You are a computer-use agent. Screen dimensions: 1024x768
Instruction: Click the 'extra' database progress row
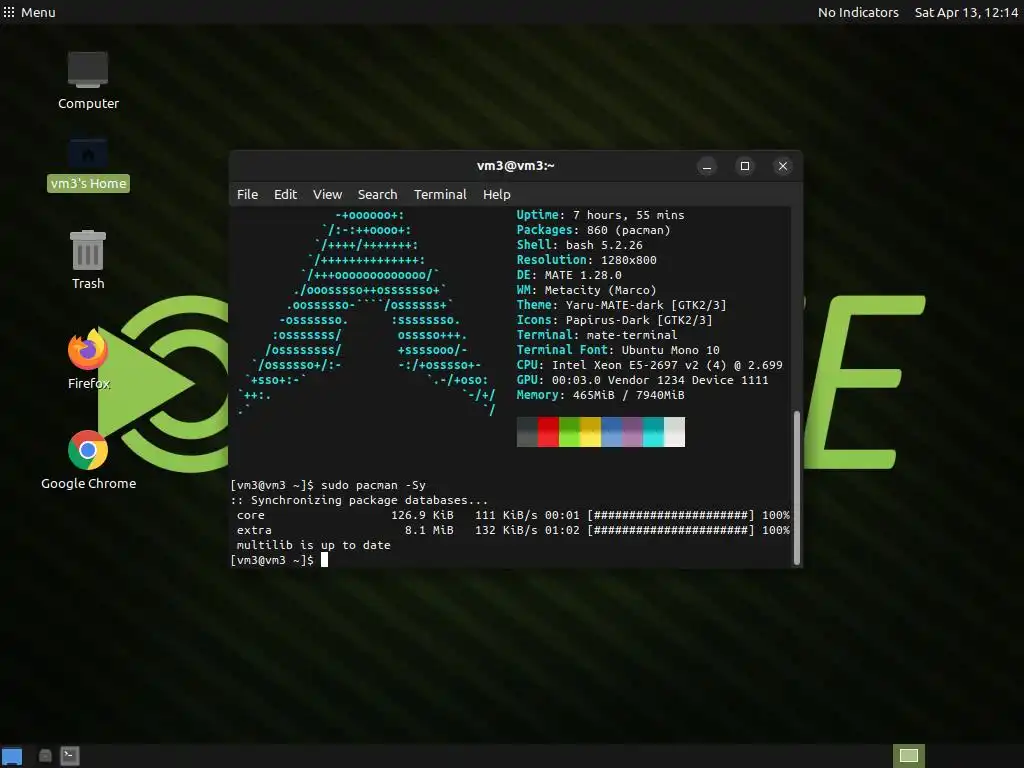(513, 530)
